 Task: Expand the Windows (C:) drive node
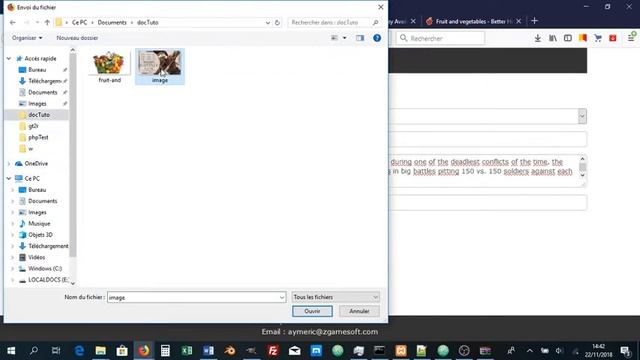click(x=12, y=269)
